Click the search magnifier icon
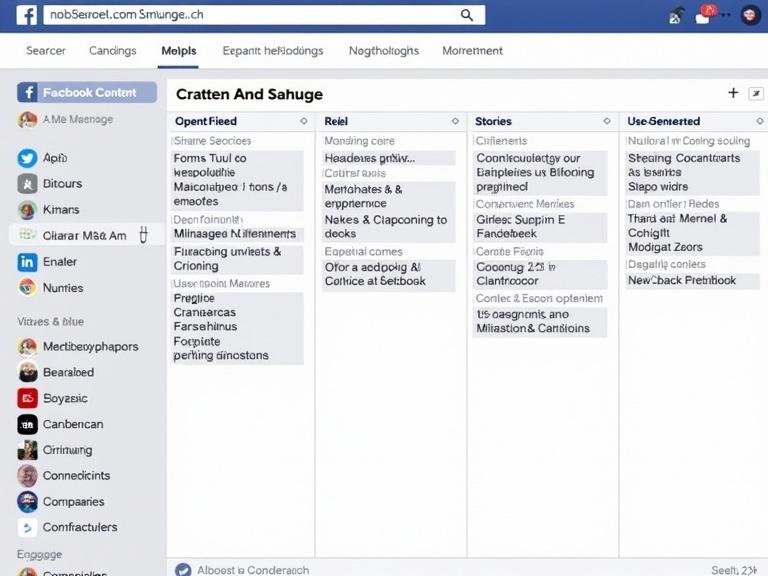768x576 pixels. point(467,15)
